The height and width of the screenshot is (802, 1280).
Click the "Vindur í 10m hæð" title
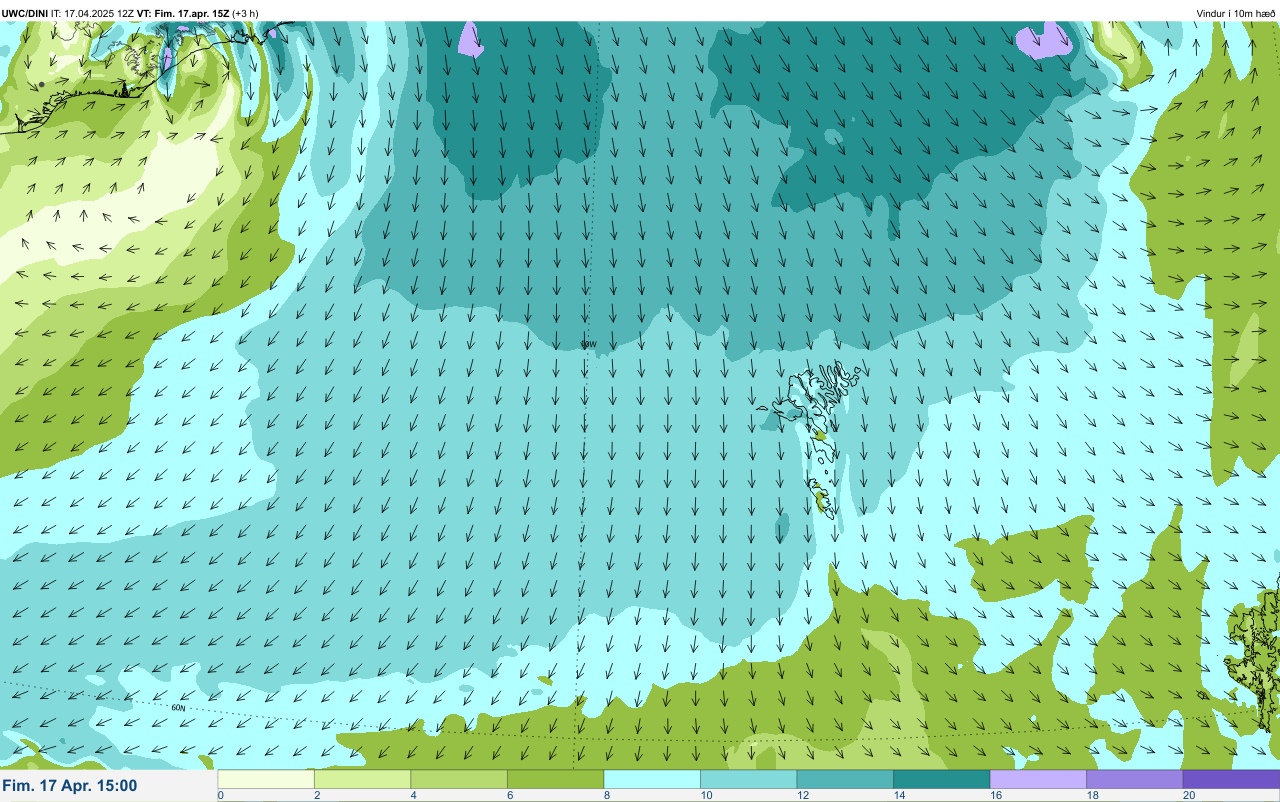coord(1235,13)
